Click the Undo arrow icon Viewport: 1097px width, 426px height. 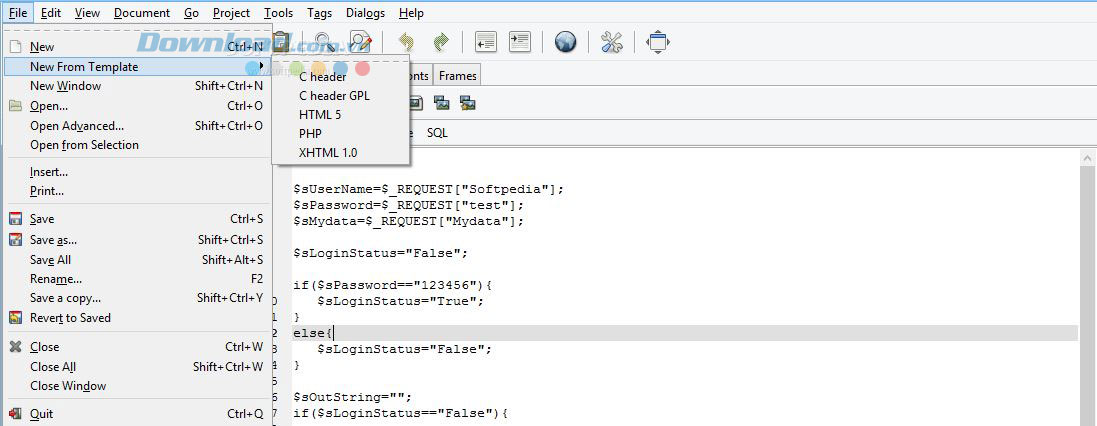point(406,42)
